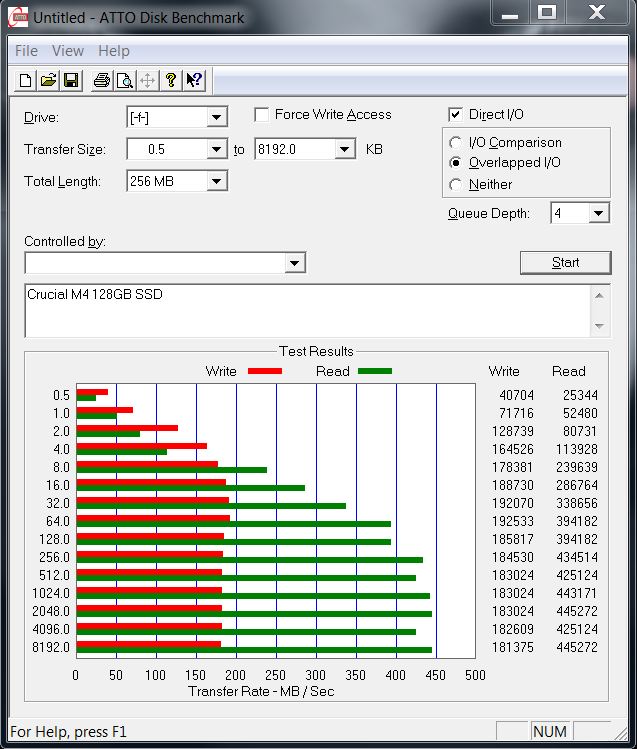Screen dimensions: 637x749
Task: Click the ATTO app icon in title bar
Action: click(18, 17)
